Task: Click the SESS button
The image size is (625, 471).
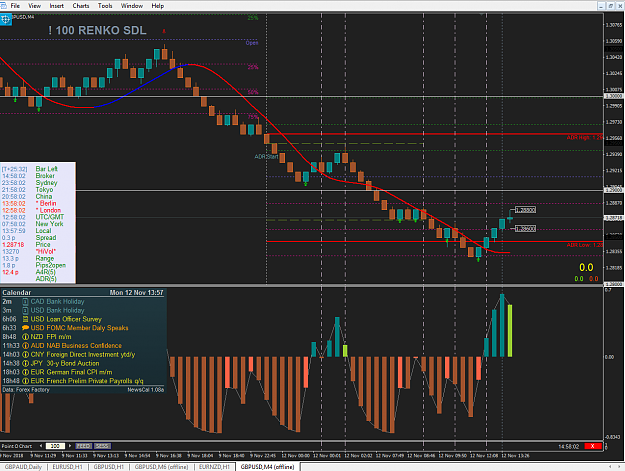Action: coord(102,446)
